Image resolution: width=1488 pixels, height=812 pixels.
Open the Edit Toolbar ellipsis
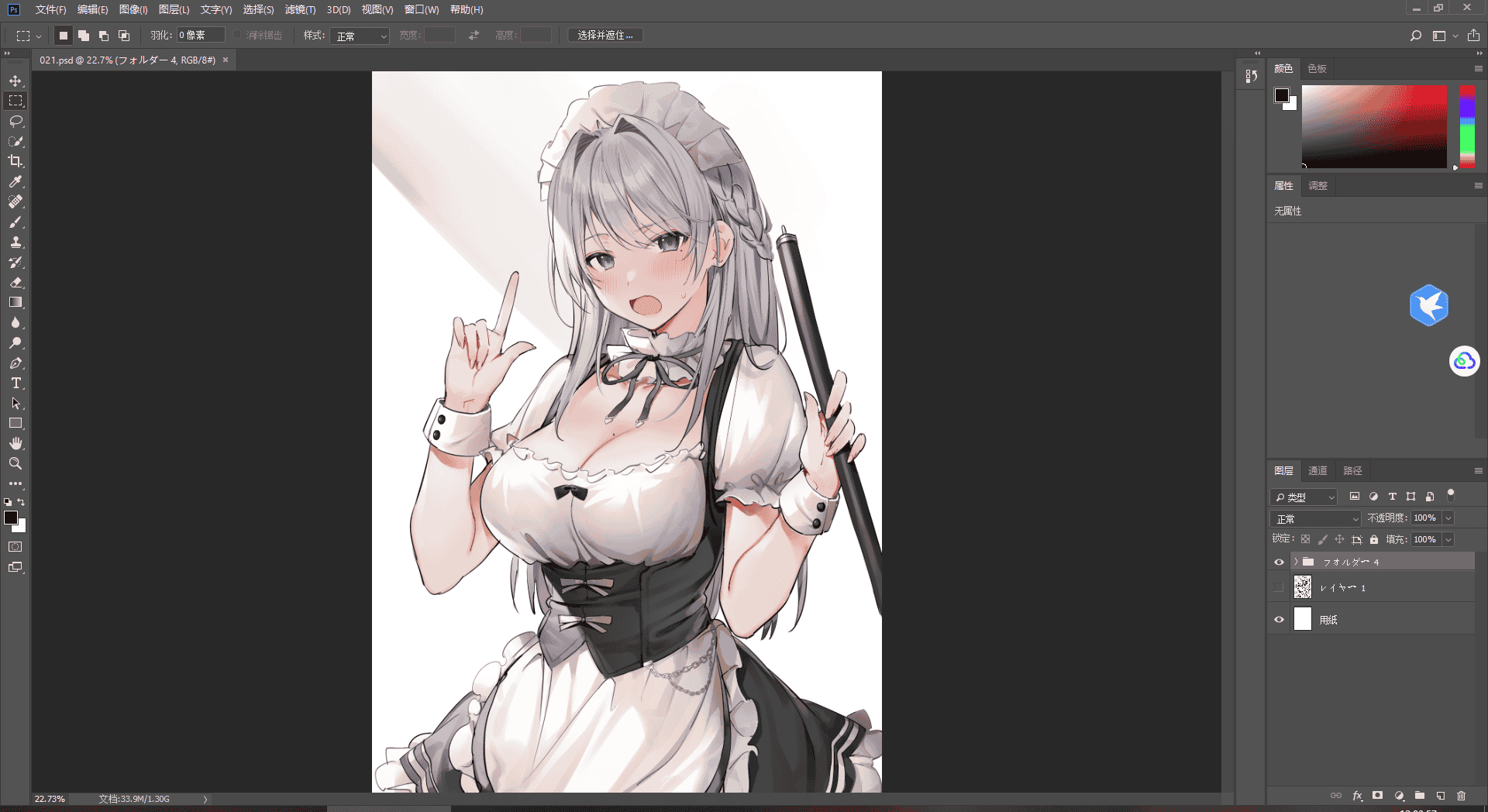click(15, 483)
